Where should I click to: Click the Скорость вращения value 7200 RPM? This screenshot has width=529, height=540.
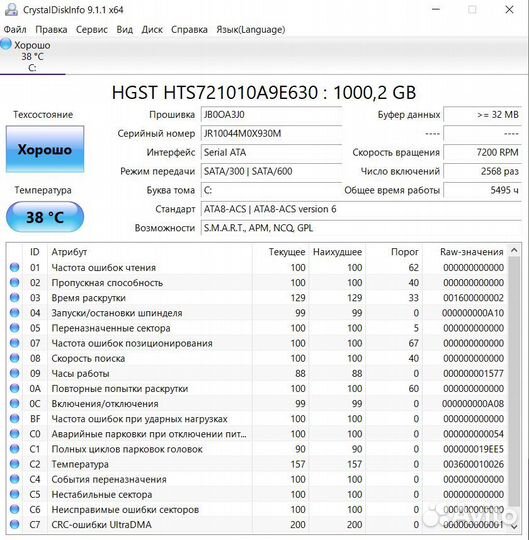point(483,153)
